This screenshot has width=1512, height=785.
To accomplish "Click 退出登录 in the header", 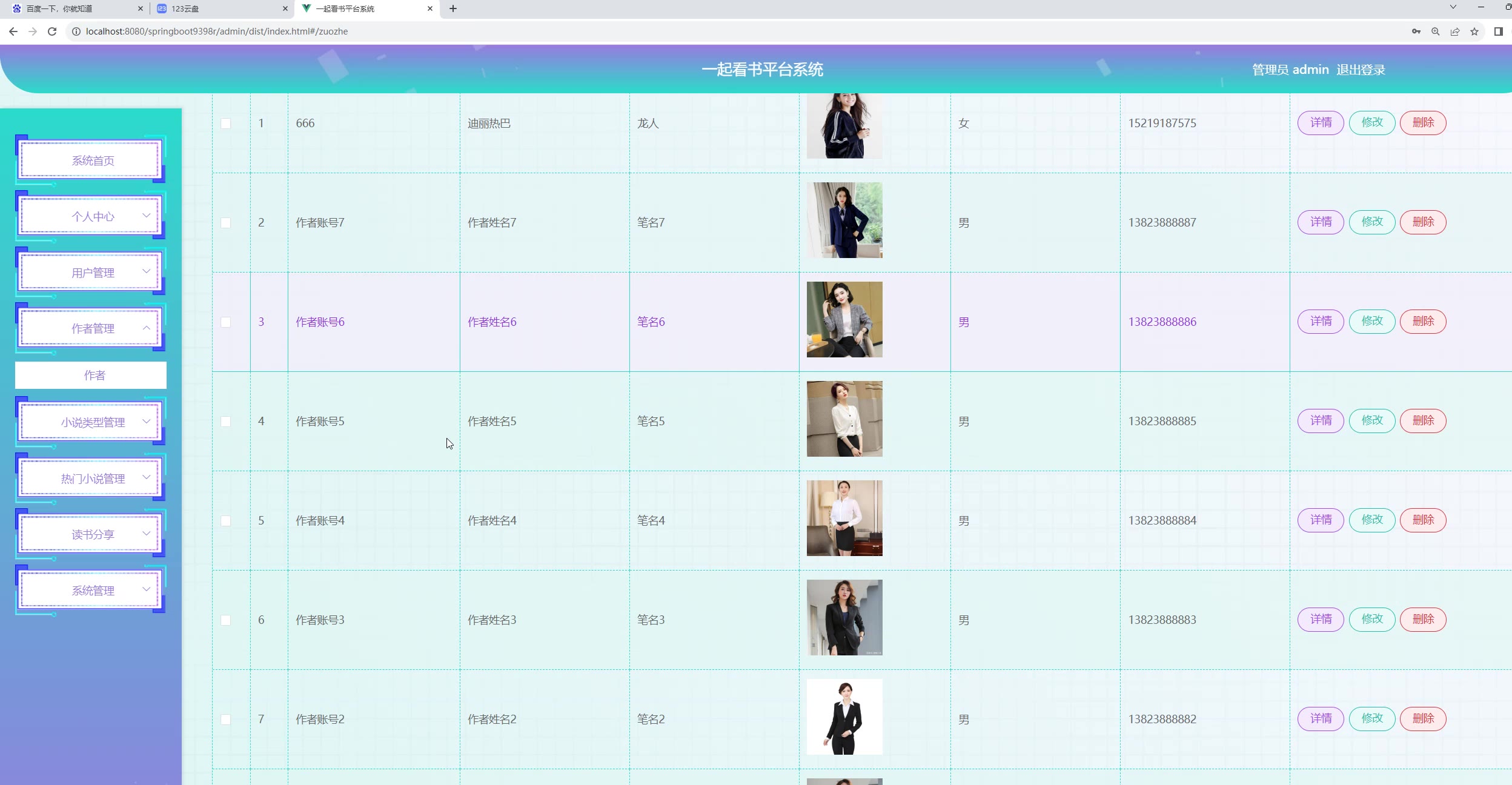I will click(x=1361, y=70).
